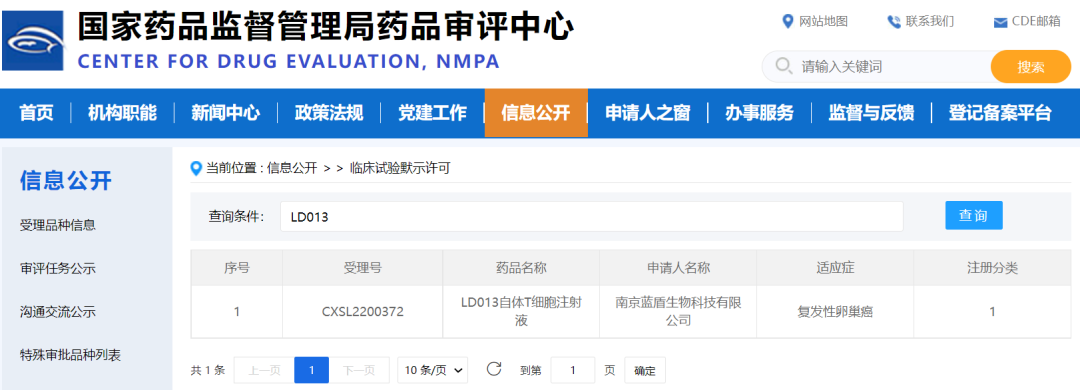Go to 首页 in the navigation bar
This screenshot has height=390, width=1080.
click(37, 113)
